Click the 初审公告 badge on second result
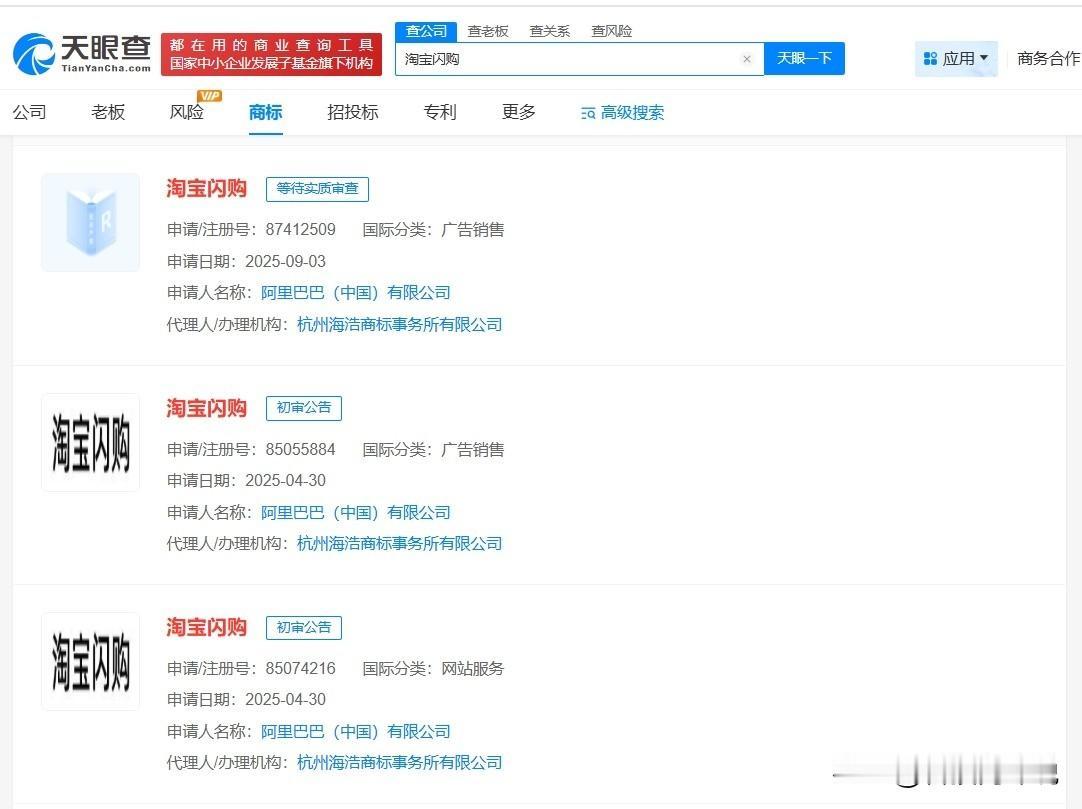The height and width of the screenshot is (809, 1082). [x=303, y=408]
